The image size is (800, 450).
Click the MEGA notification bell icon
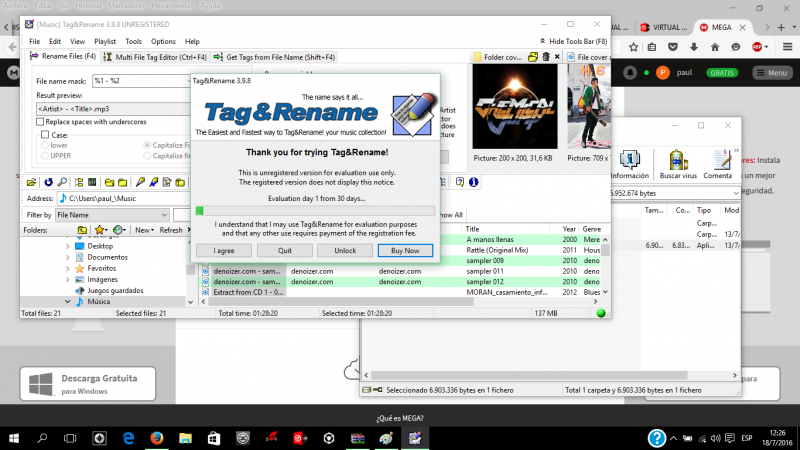tap(630, 73)
